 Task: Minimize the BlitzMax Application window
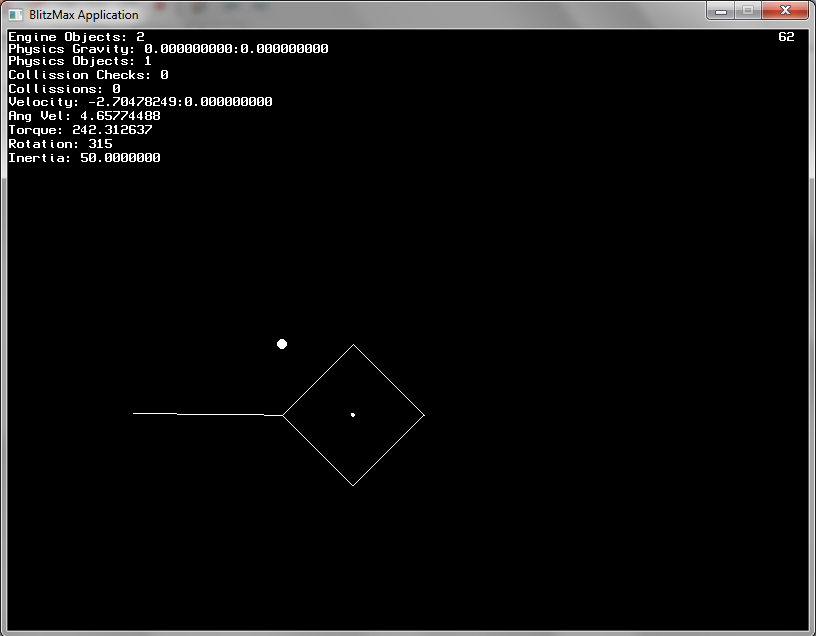722,11
